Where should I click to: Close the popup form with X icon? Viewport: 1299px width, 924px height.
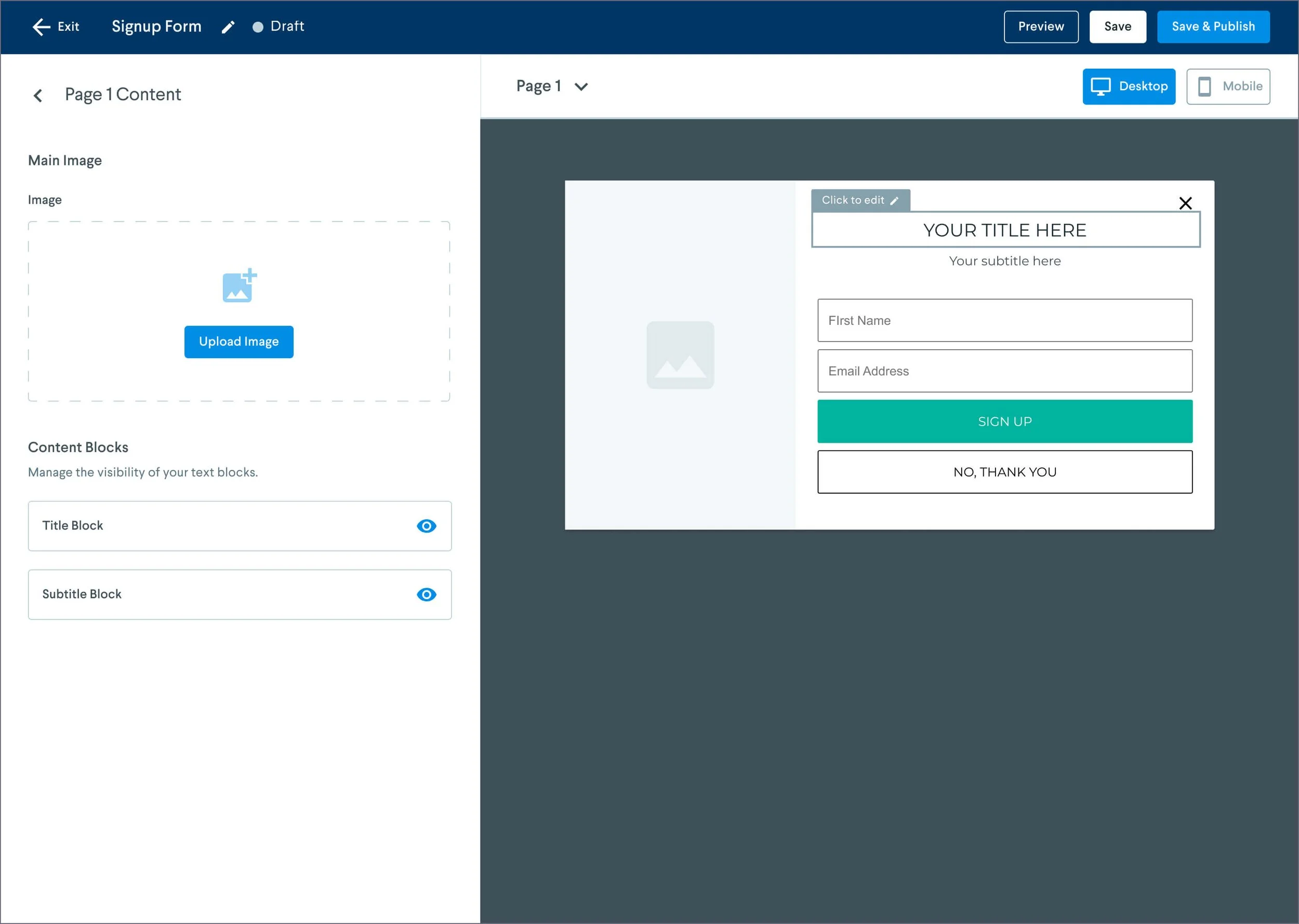(1185, 203)
